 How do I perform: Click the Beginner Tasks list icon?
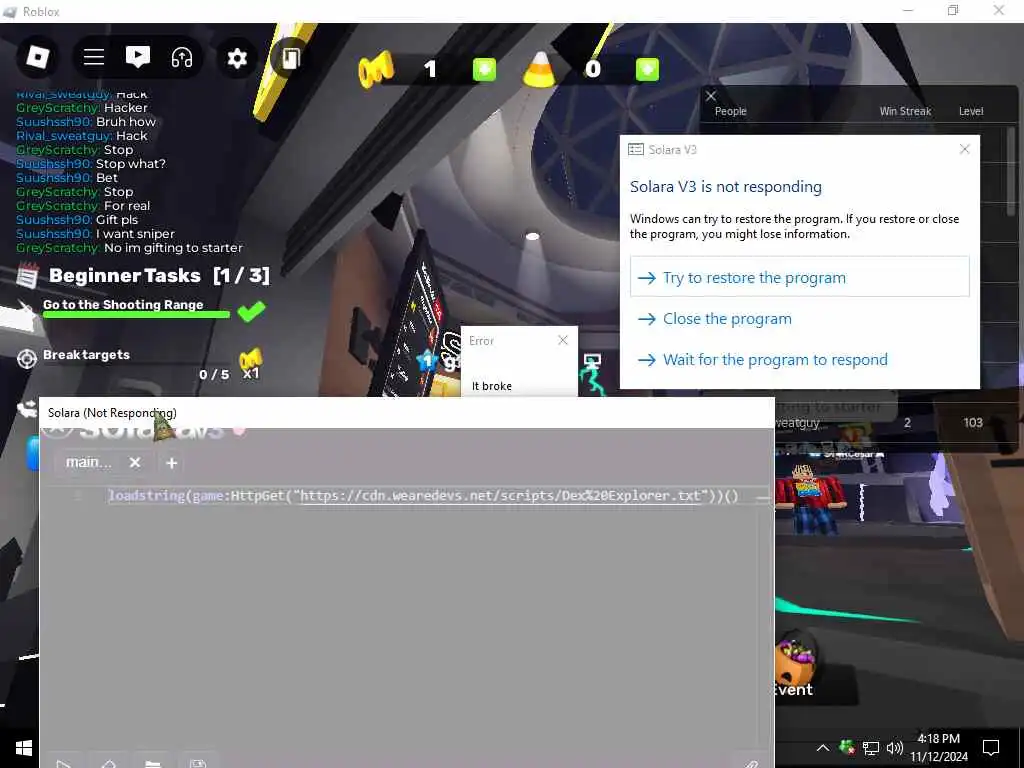click(x=27, y=276)
